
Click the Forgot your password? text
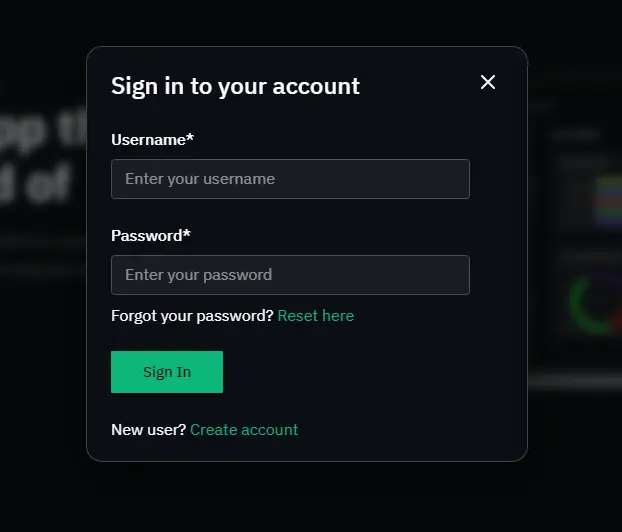192,316
